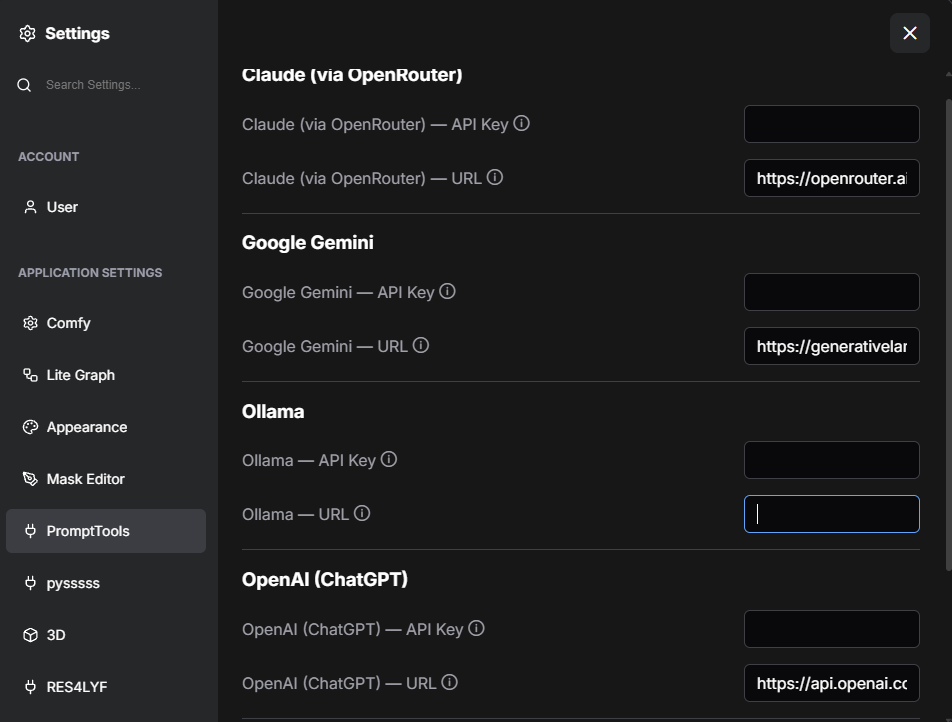Close the Settings dialog

coord(910,33)
